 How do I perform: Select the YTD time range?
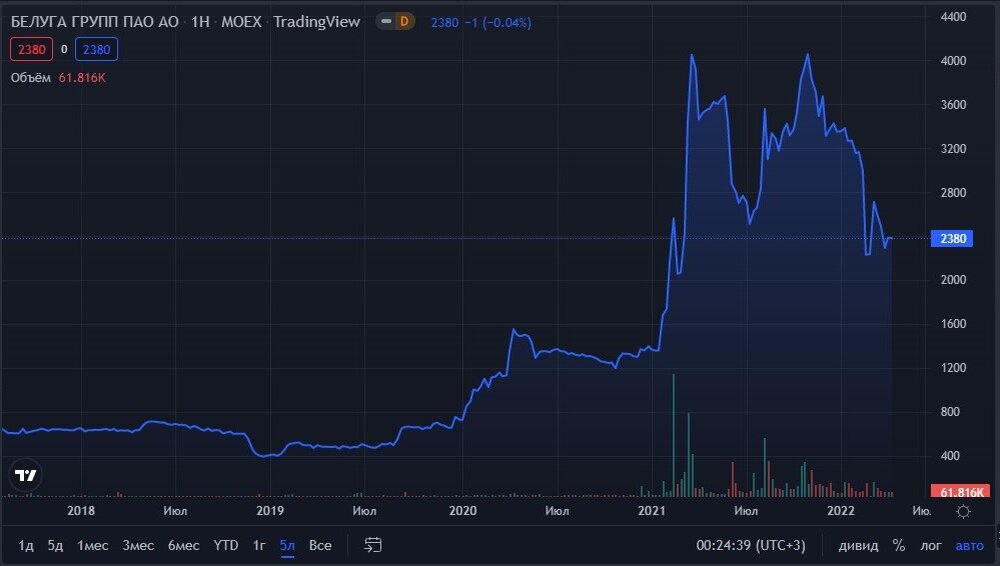[226, 546]
